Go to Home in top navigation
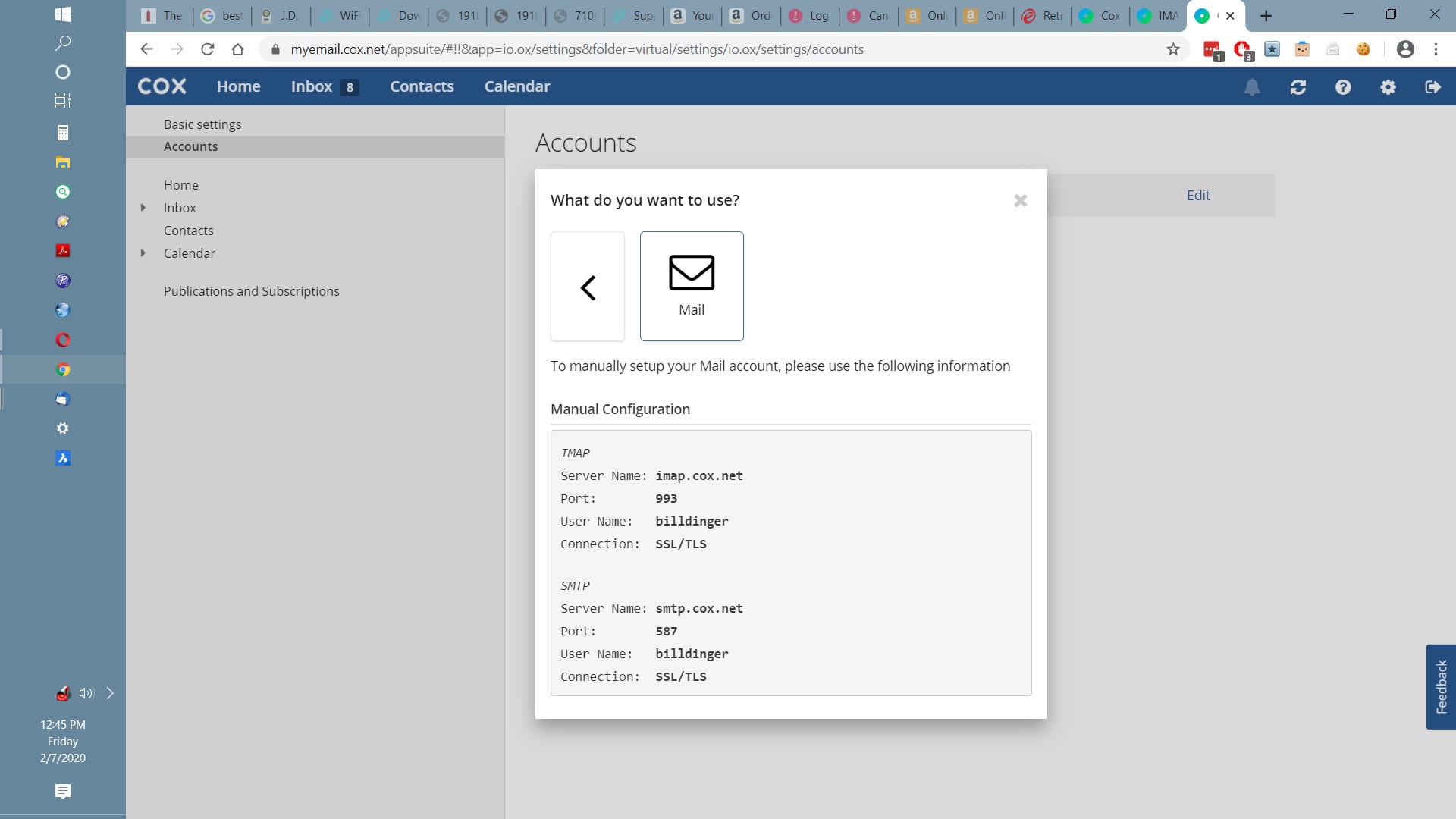The width and height of the screenshot is (1456, 819). click(x=239, y=86)
